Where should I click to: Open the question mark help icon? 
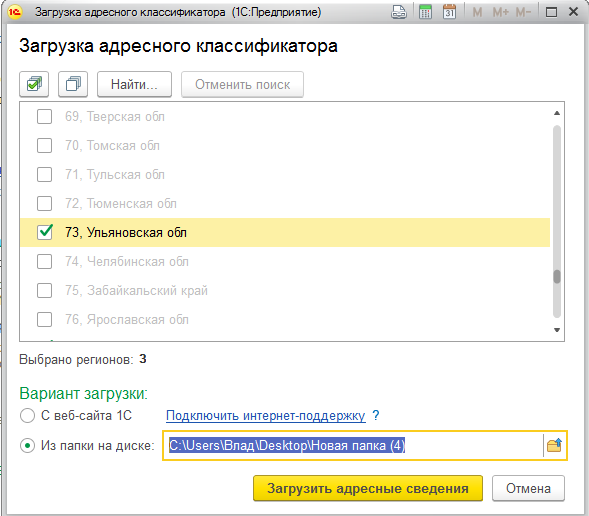[x=376, y=415]
